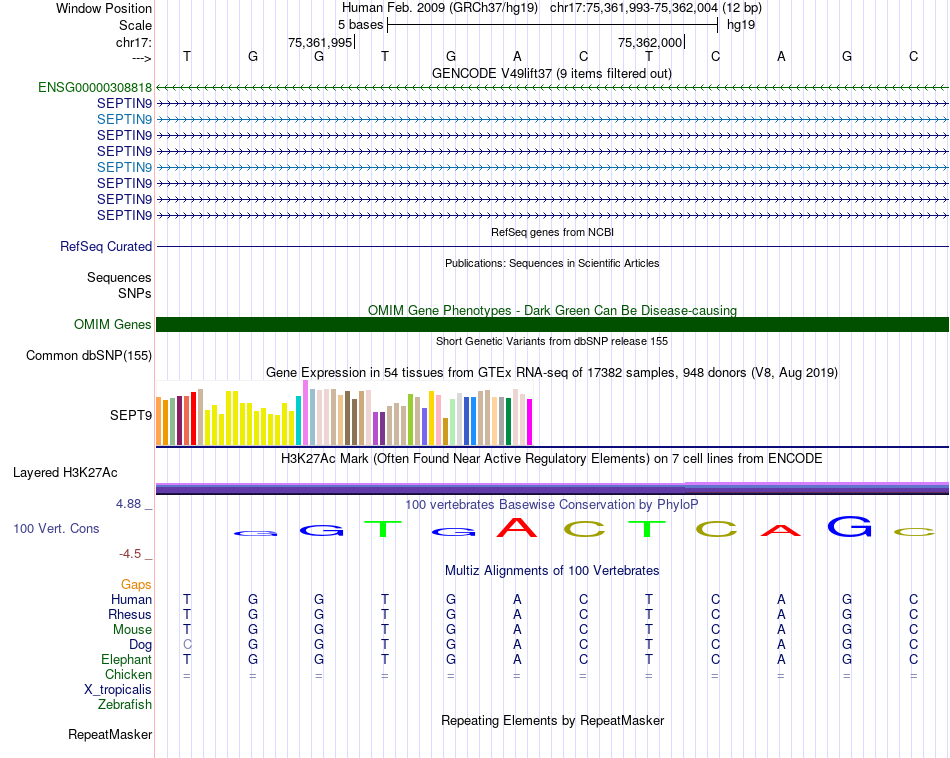Click the GTEx Gene Expression track title

(x=552, y=373)
